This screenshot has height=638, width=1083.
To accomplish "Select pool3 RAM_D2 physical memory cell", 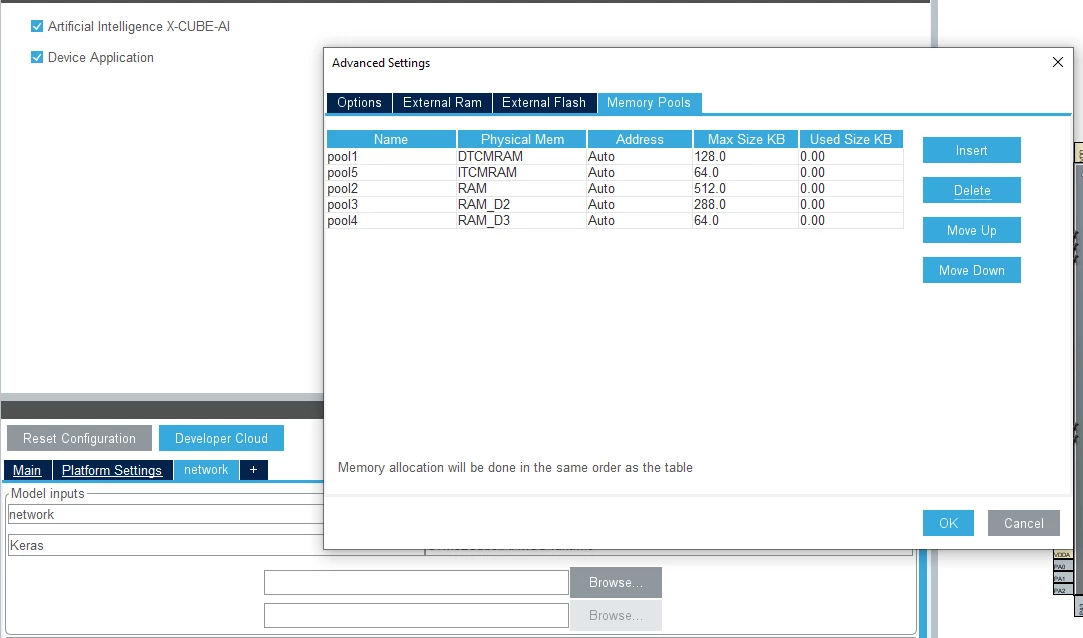I will (x=521, y=204).
